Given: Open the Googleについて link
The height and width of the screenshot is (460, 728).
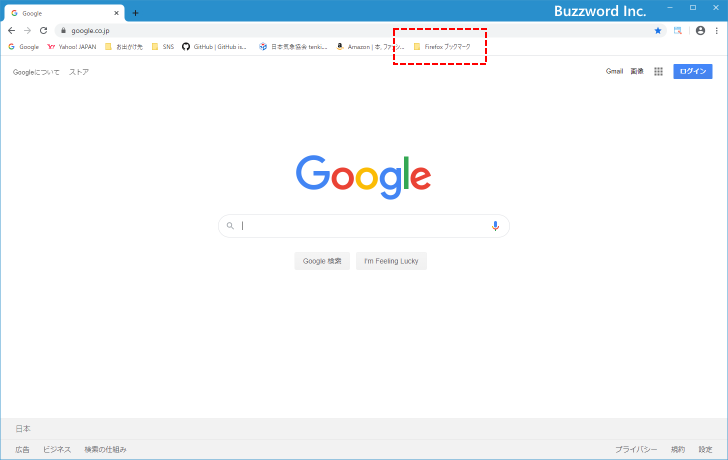Looking at the screenshot, I should coord(36,72).
